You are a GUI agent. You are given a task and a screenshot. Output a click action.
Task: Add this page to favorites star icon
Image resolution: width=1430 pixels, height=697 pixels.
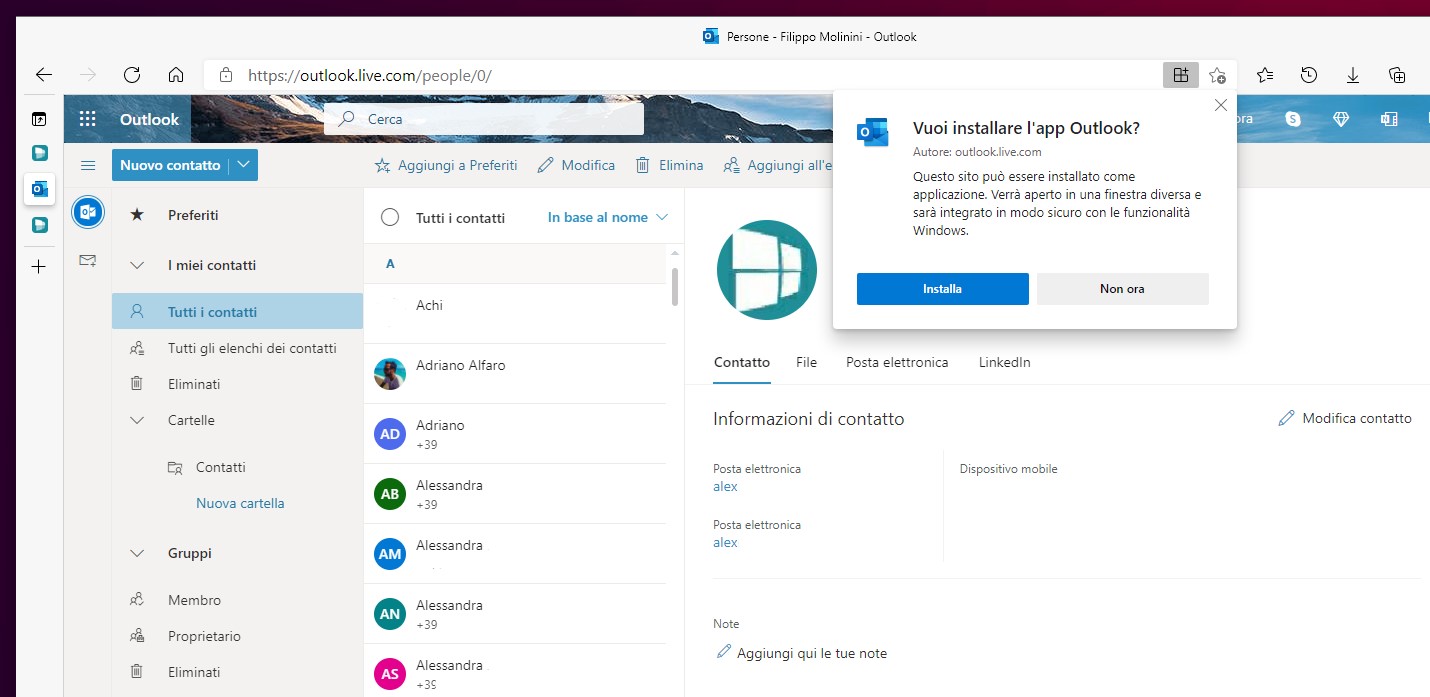click(1217, 75)
